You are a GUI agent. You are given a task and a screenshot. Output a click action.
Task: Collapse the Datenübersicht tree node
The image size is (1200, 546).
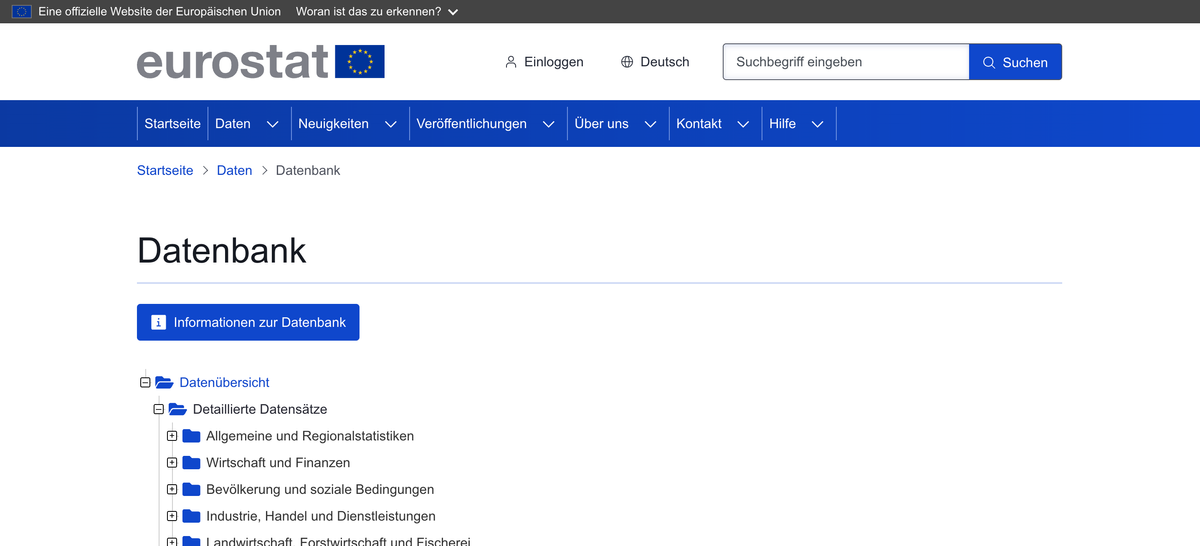[145, 382]
